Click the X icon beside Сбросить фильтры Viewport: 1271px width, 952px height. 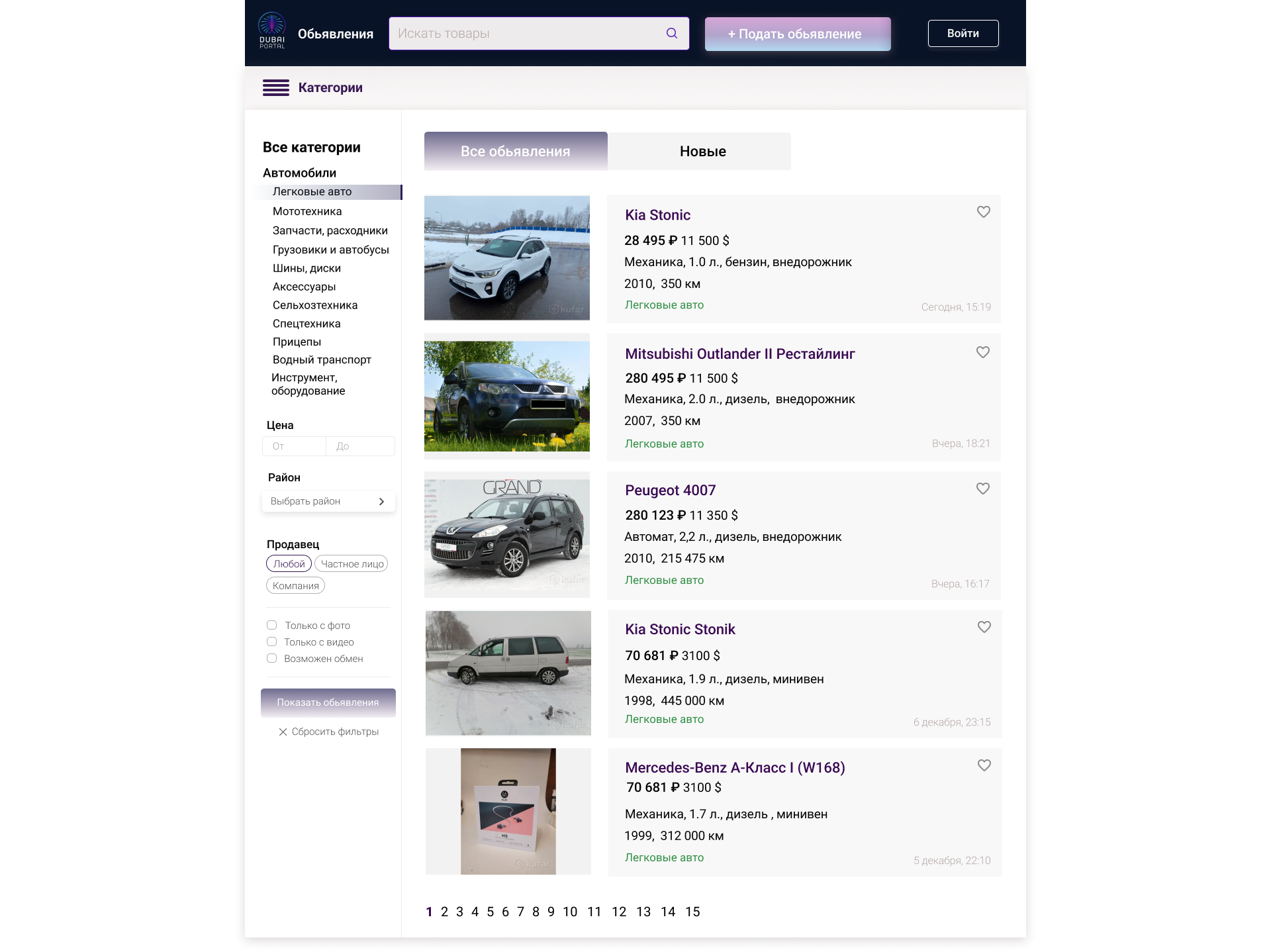coord(283,732)
